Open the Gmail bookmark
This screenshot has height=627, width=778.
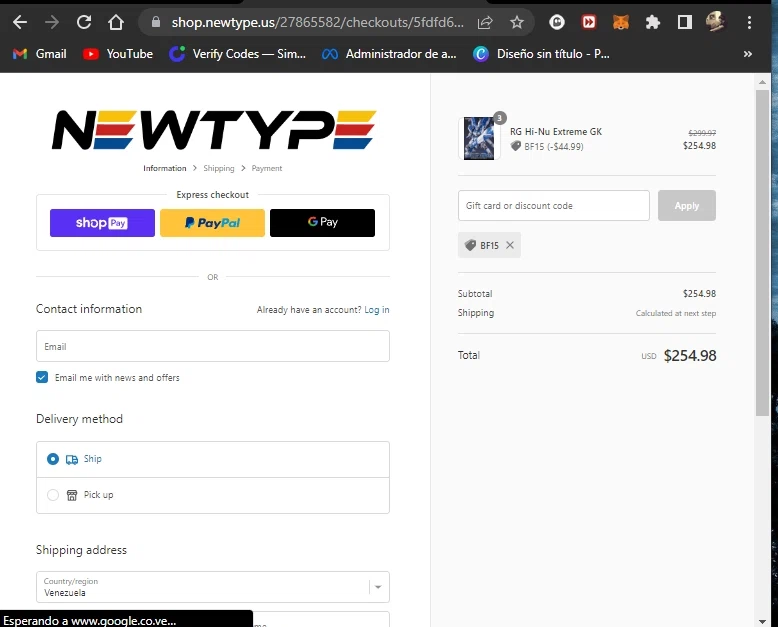pos(40,54)
